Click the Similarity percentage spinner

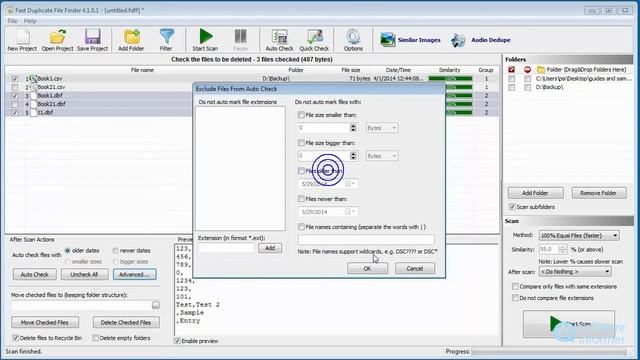point(562,249)
